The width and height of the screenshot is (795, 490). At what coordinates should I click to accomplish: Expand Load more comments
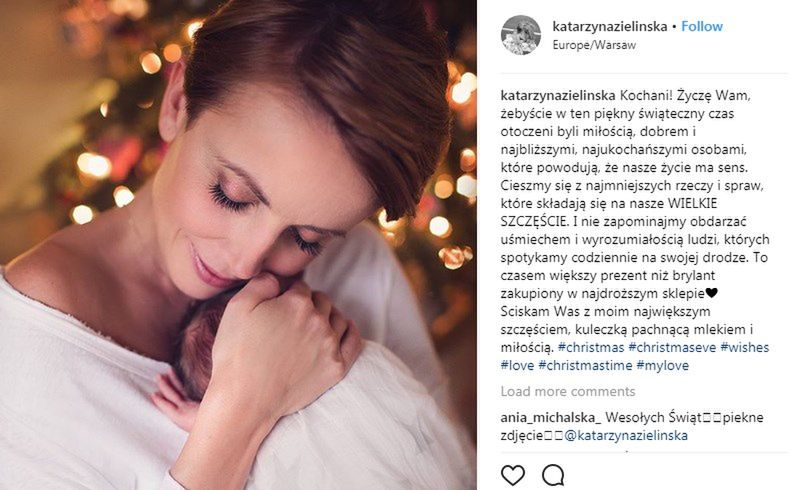(568, 392)
